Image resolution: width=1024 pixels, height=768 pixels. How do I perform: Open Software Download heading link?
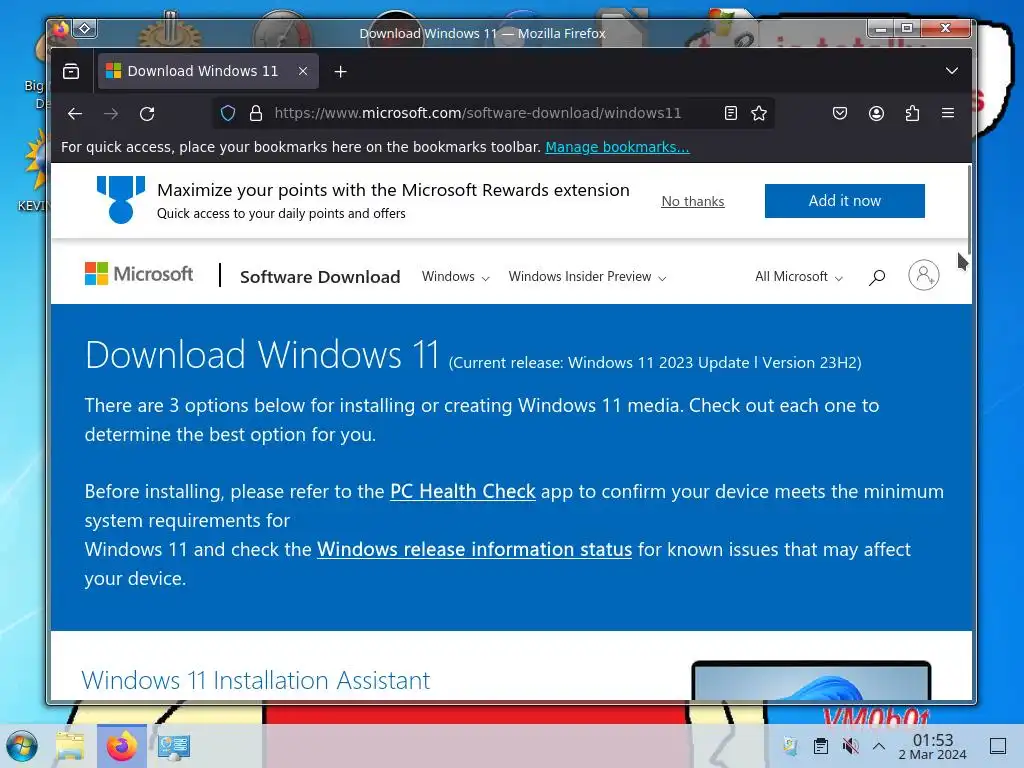coord(320,277)
